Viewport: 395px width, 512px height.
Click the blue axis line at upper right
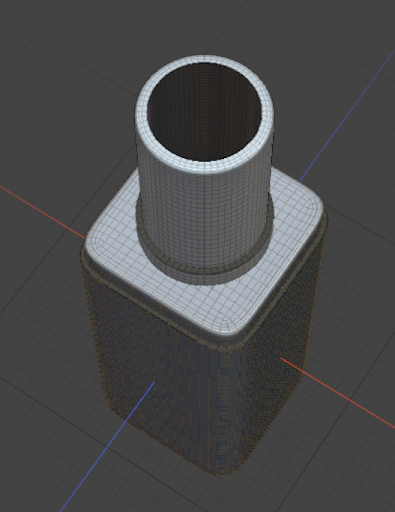pyautogui.click(x=347, y=115)
